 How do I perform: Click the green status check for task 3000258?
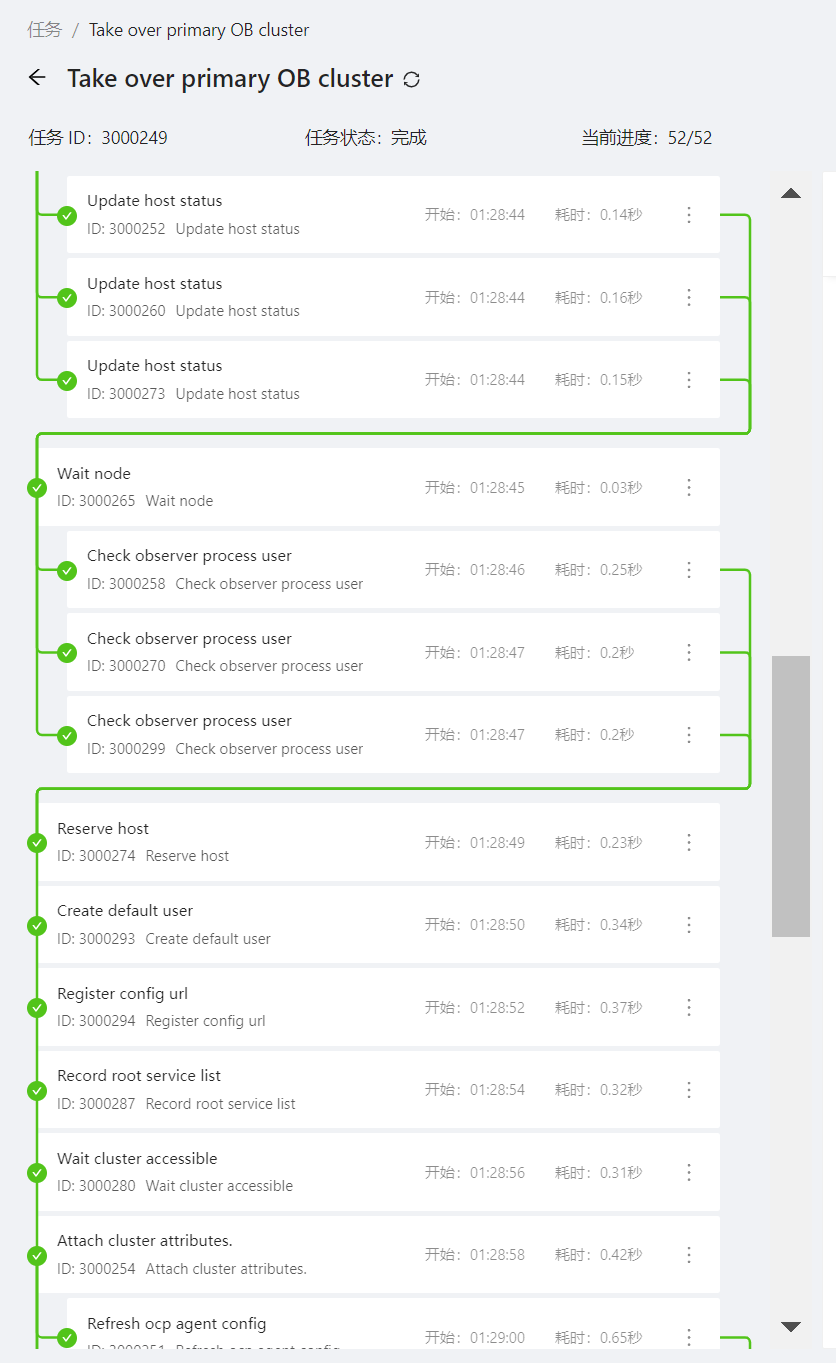67,571
